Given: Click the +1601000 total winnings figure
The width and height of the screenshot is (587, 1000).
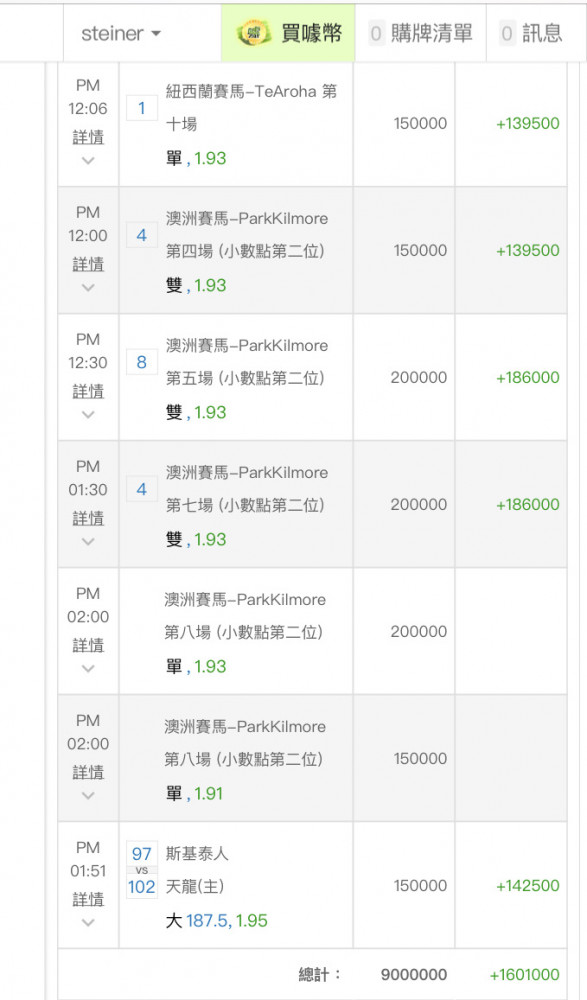Looking at the screenshot, I should [524, 974].
